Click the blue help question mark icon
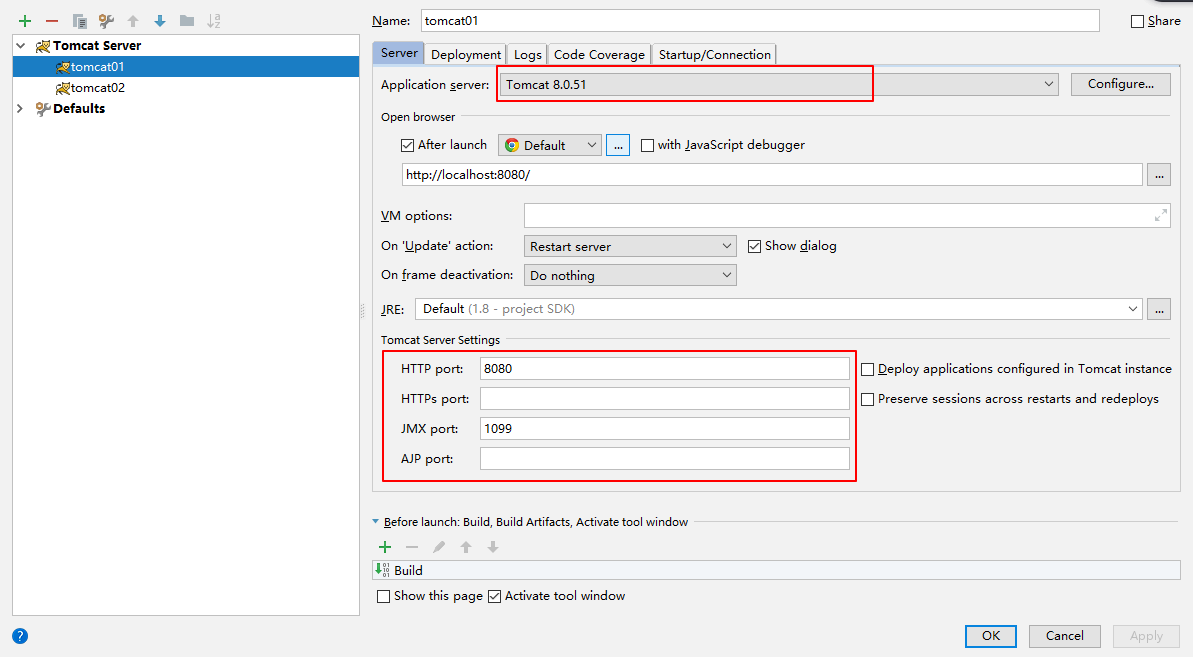Image resolution: width=1193 pixels, height=657 pixels. coord(20,636)
